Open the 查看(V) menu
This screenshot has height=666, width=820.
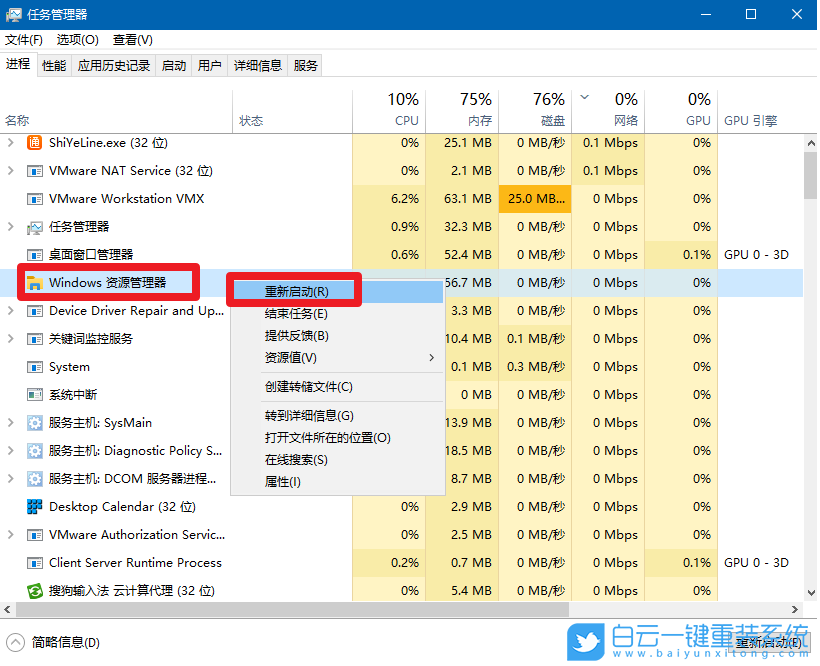131,40
